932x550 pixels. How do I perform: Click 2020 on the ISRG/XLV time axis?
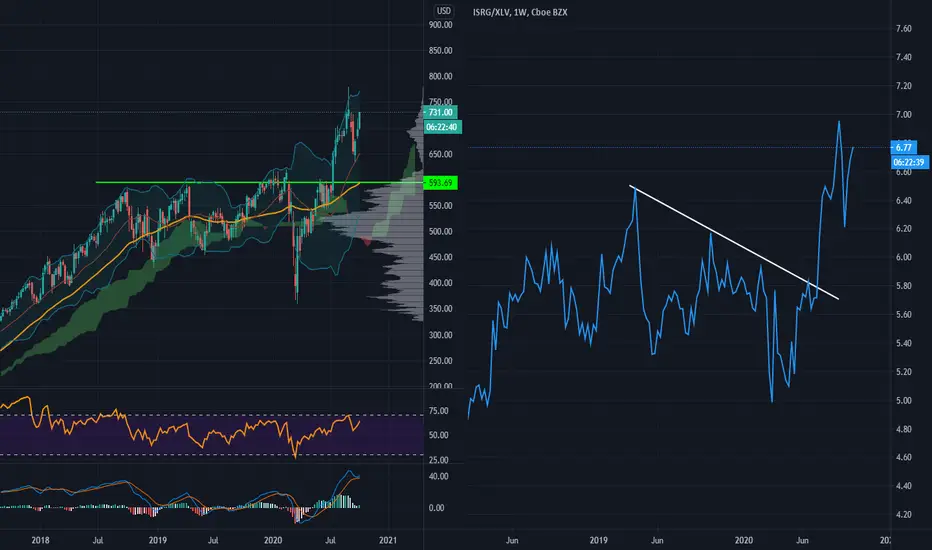tap(744, 540)
